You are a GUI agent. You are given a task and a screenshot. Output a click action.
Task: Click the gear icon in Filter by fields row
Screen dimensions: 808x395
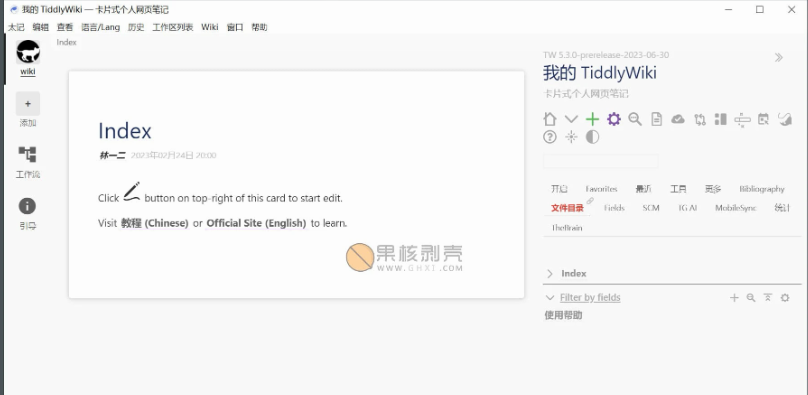click(785, 298)
